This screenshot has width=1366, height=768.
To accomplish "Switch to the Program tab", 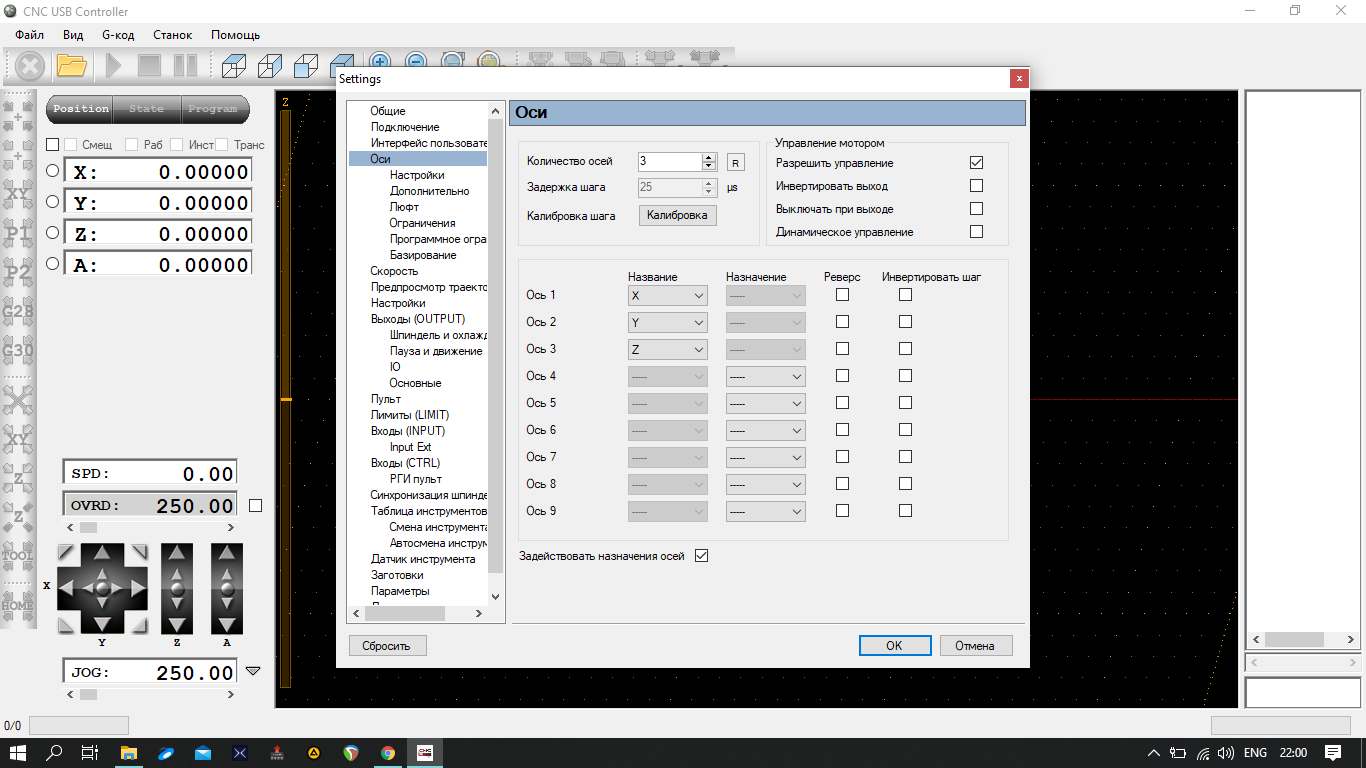I will click(213, 109).
